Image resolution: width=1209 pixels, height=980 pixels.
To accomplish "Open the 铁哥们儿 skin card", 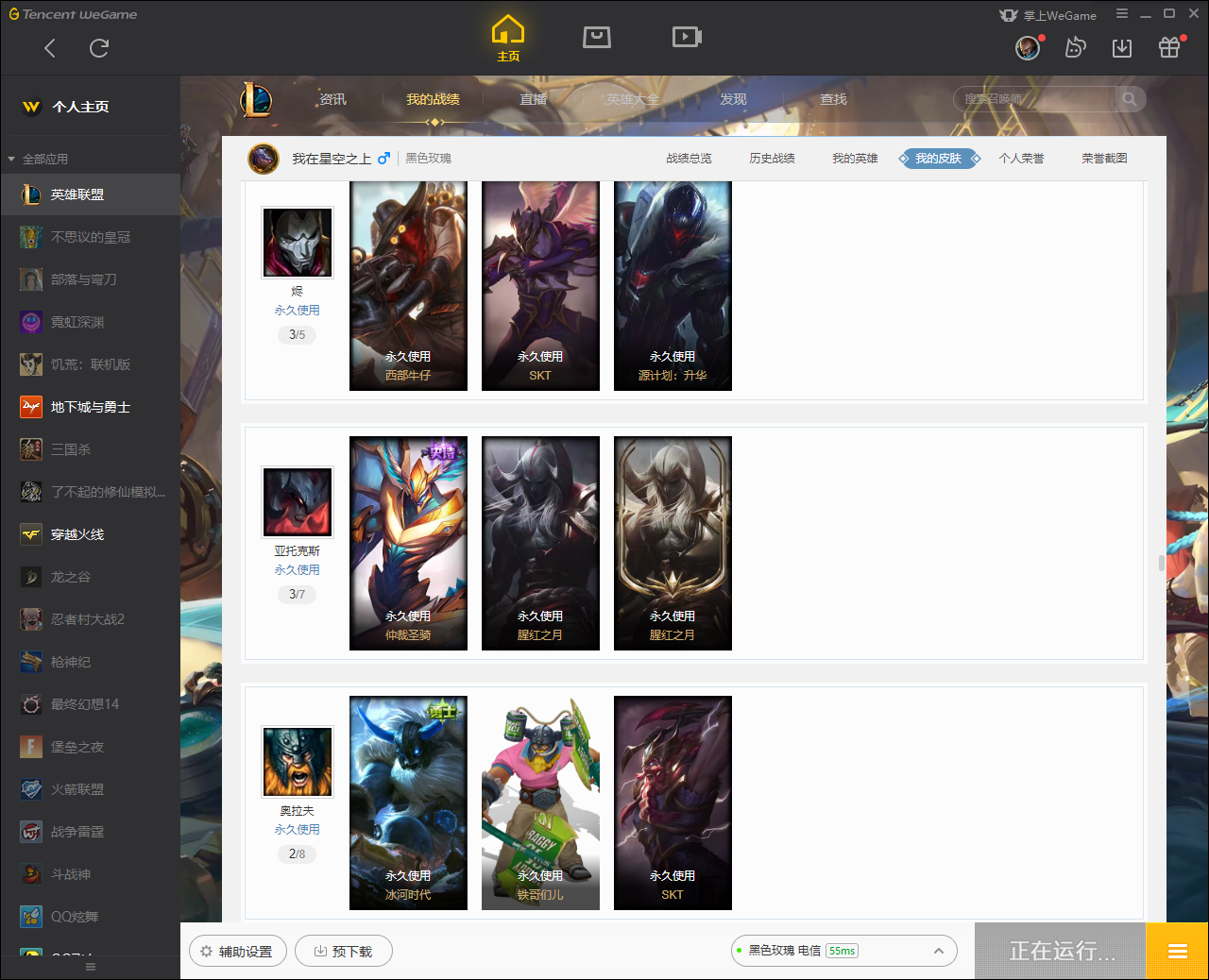I will click(x=540, y=803).
